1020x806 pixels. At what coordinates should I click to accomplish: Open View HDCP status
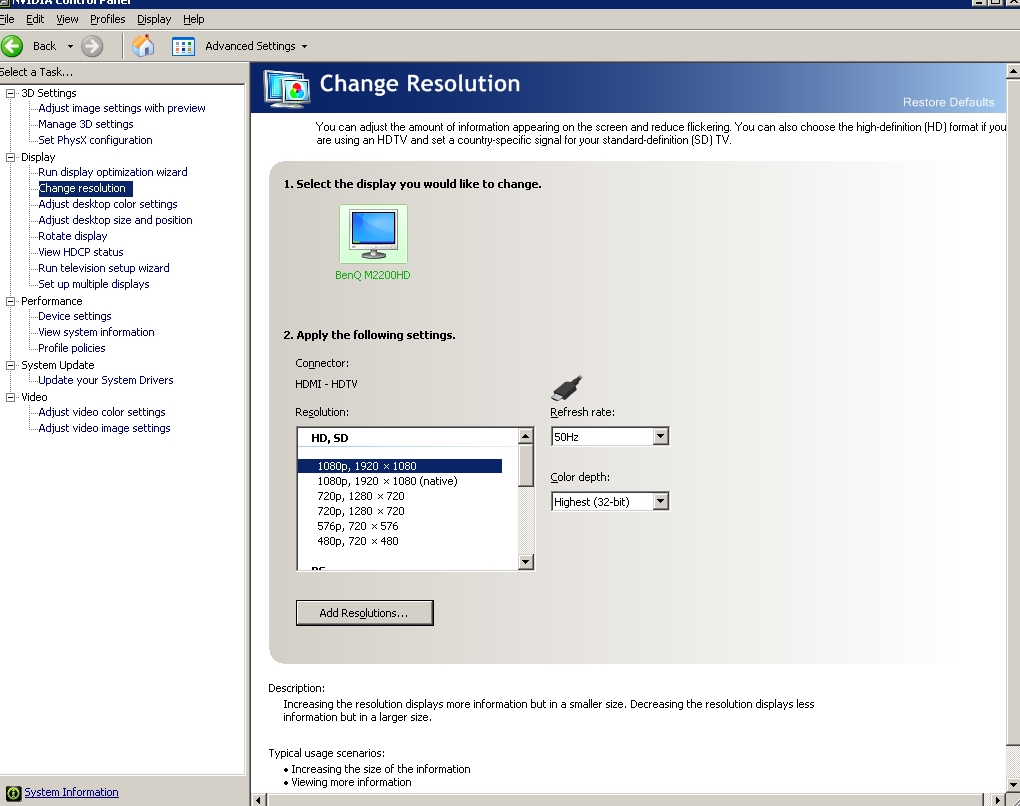[x=81, y=252]
